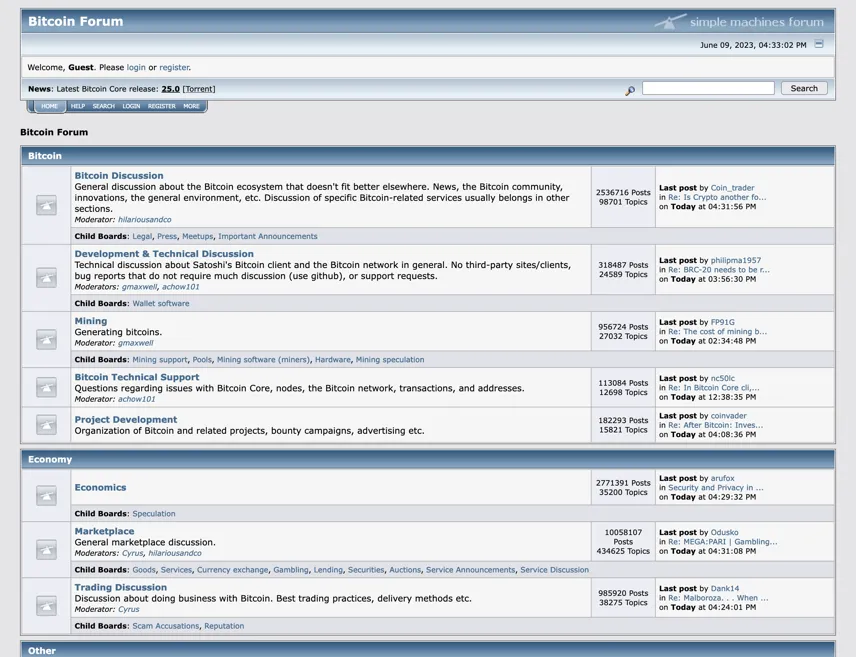The image size is (856, 657).
Task: Open the Reputation child board
Action: pos(224,626)
